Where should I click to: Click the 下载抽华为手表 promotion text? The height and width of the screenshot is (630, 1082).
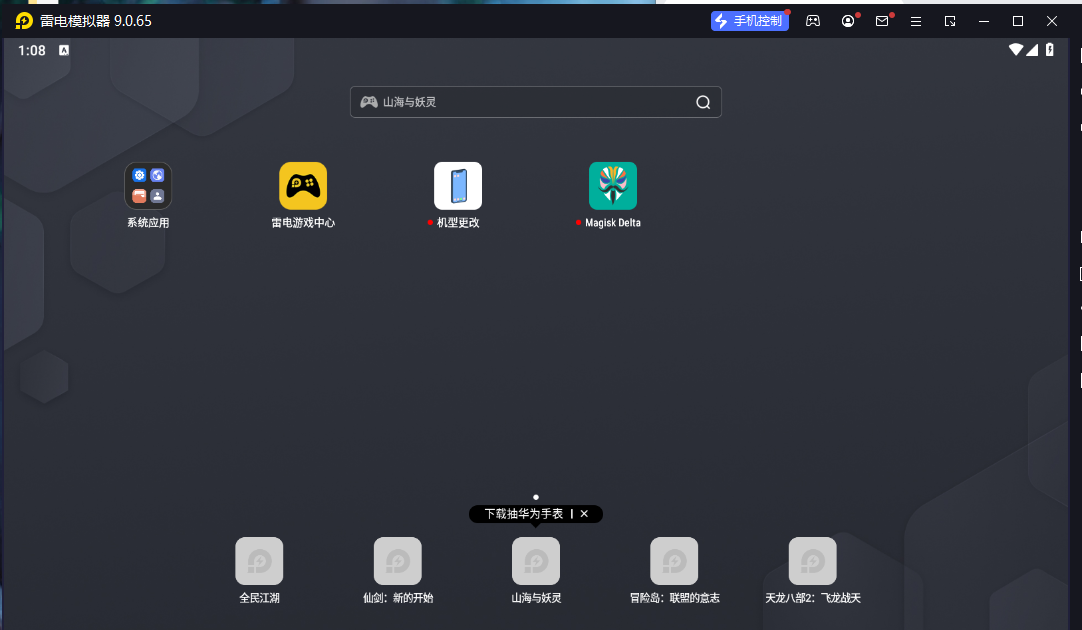coord(523,514)
